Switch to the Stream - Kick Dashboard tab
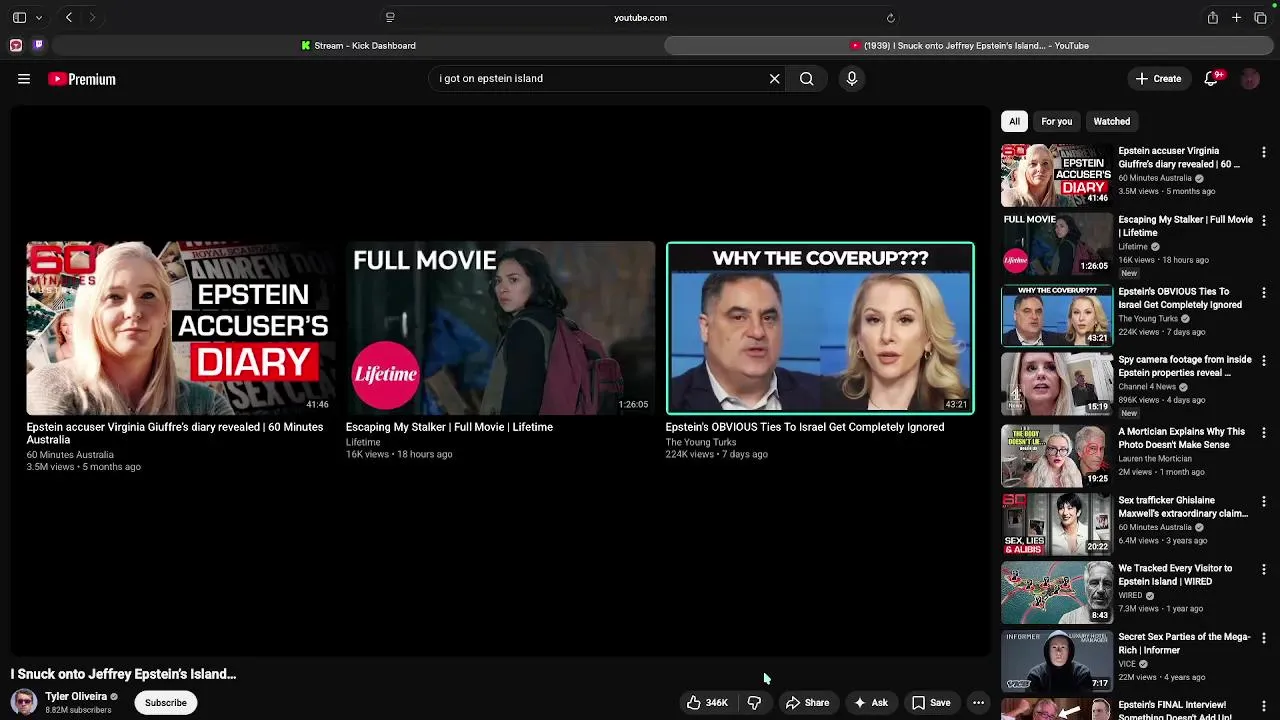The image size is (1280, 720). (x=358, y=45)
